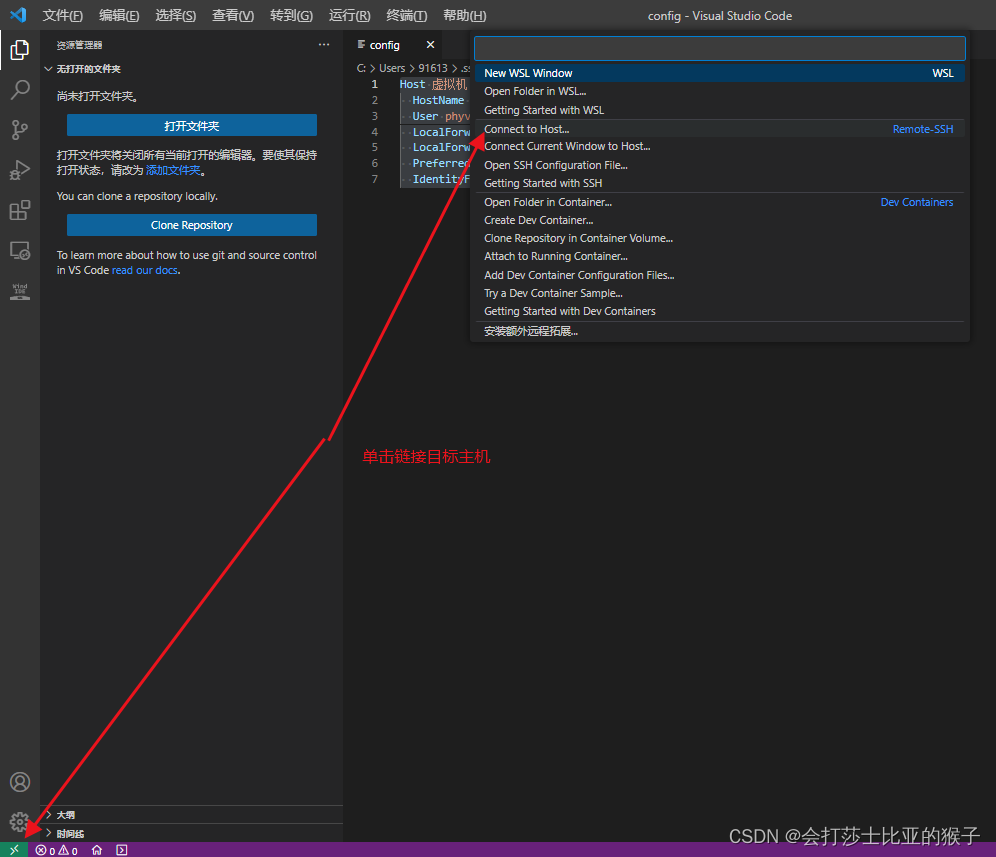Screen dimensions: 996x857
Task: Open the Explorer view in activity bar
Action: click(20, 50)
